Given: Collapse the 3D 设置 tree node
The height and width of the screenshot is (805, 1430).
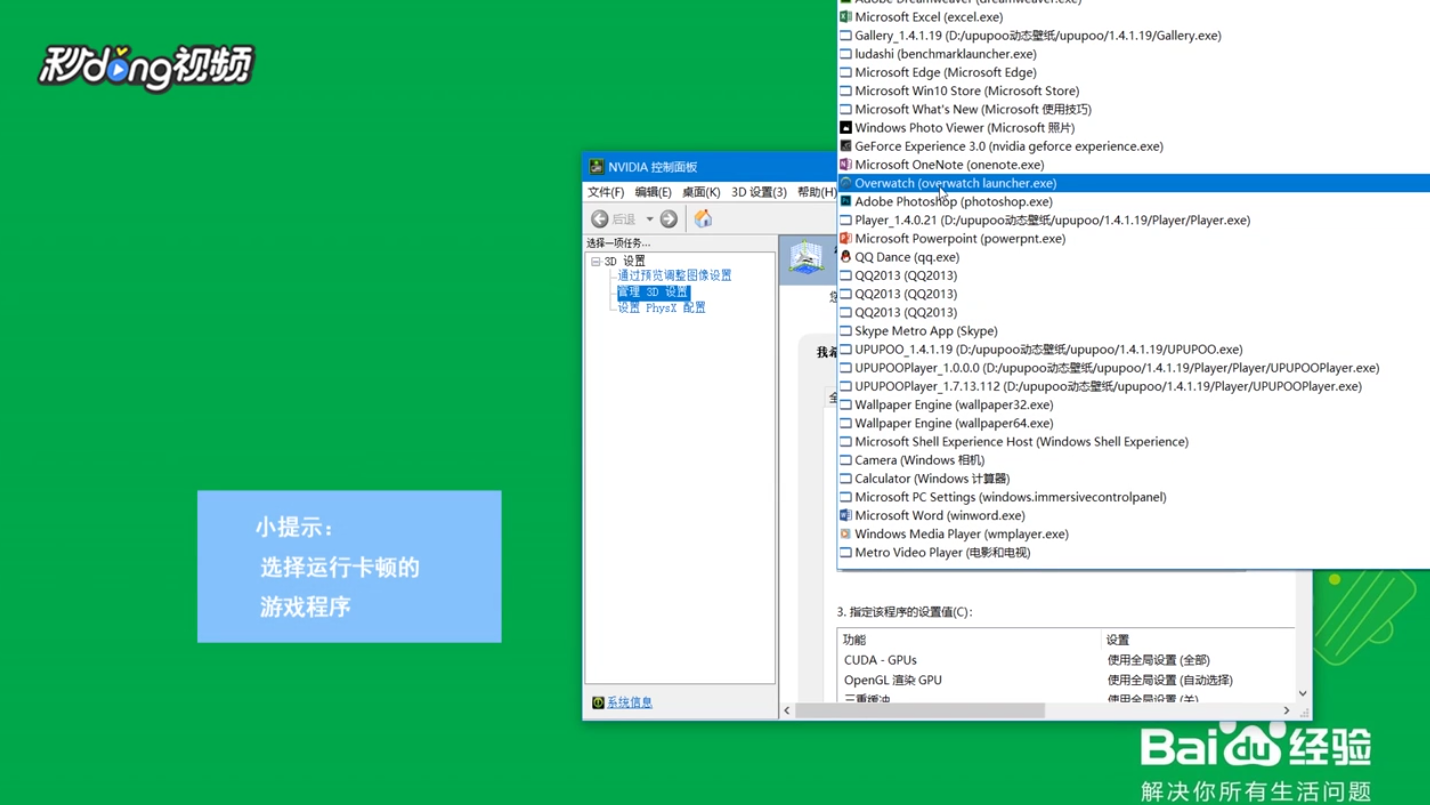Looking at the screenshot, I should point(596,262).
